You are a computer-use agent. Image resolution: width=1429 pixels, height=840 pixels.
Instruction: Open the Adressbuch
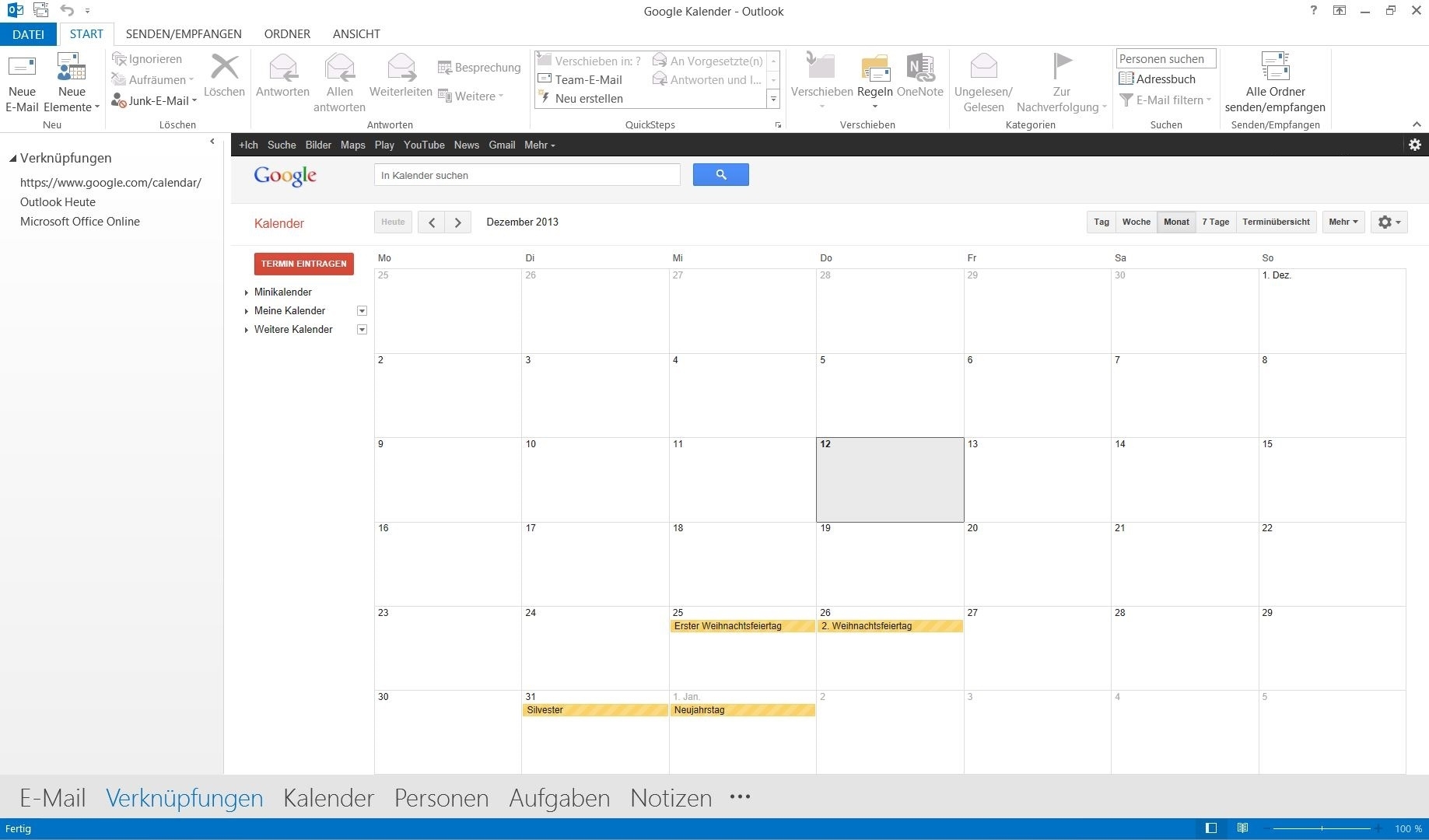click(1158, 79)
